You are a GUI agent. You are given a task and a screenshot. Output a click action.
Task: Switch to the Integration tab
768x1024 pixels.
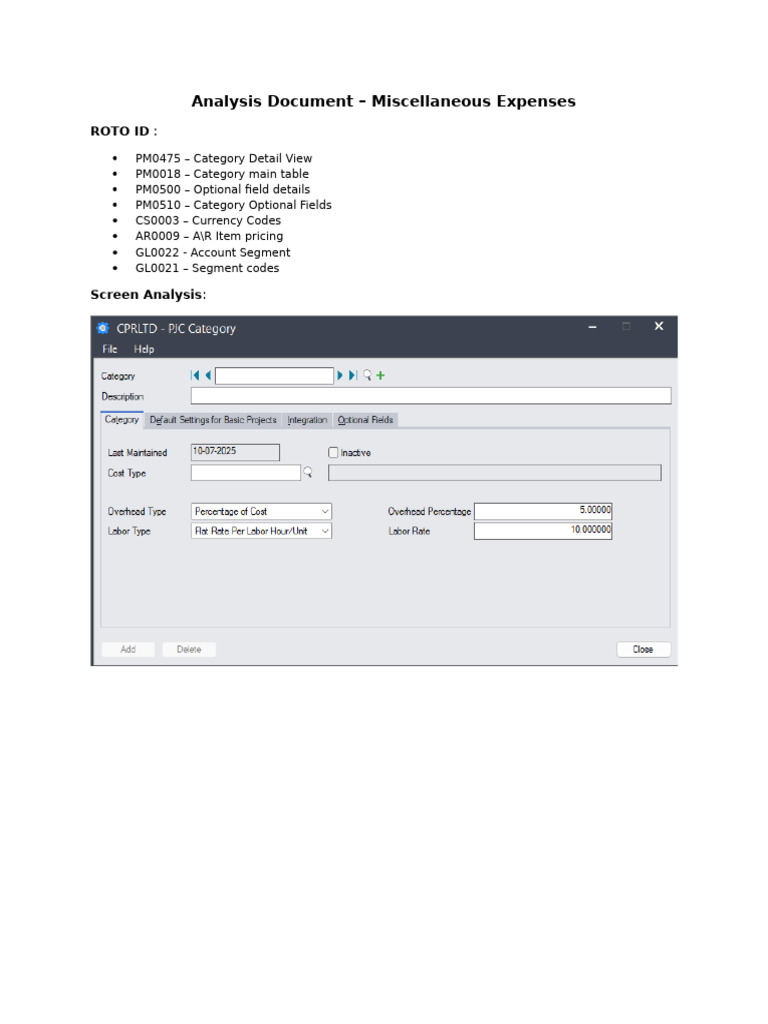(x=307, y=420)
